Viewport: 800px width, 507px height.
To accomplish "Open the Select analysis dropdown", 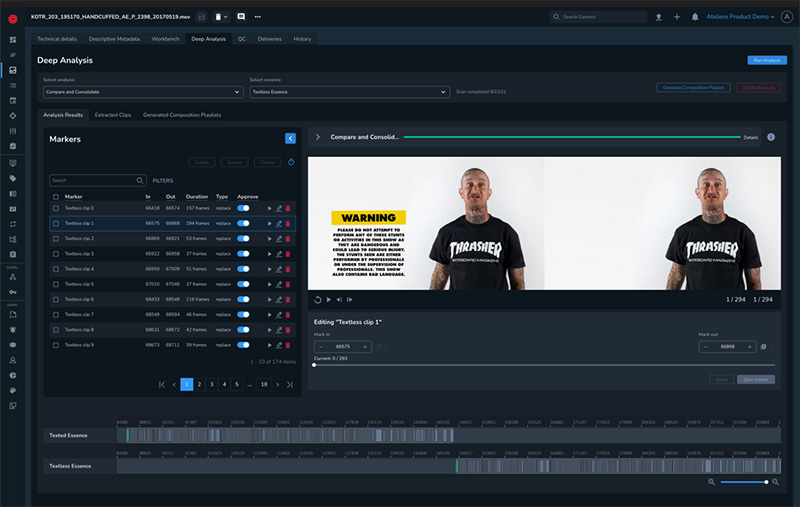I will pos(143,92).
